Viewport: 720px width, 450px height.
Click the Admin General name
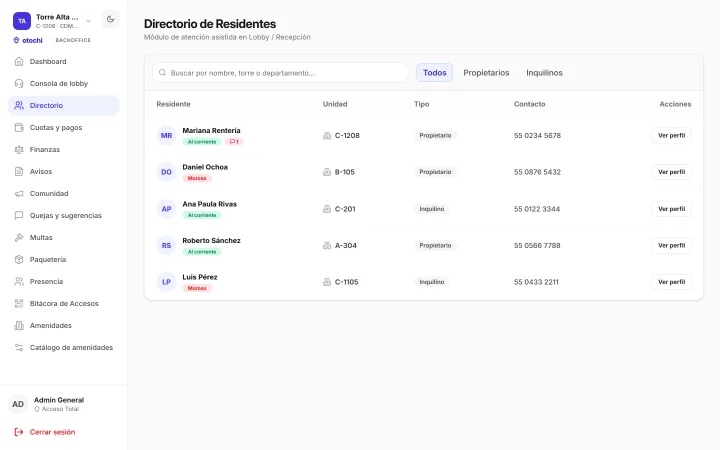[x=59, y=400]
